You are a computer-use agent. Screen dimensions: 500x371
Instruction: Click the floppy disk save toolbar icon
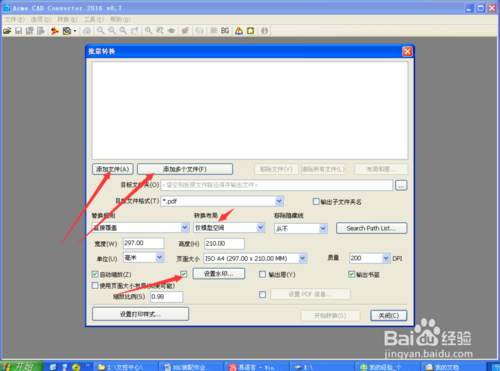point(19,31)
